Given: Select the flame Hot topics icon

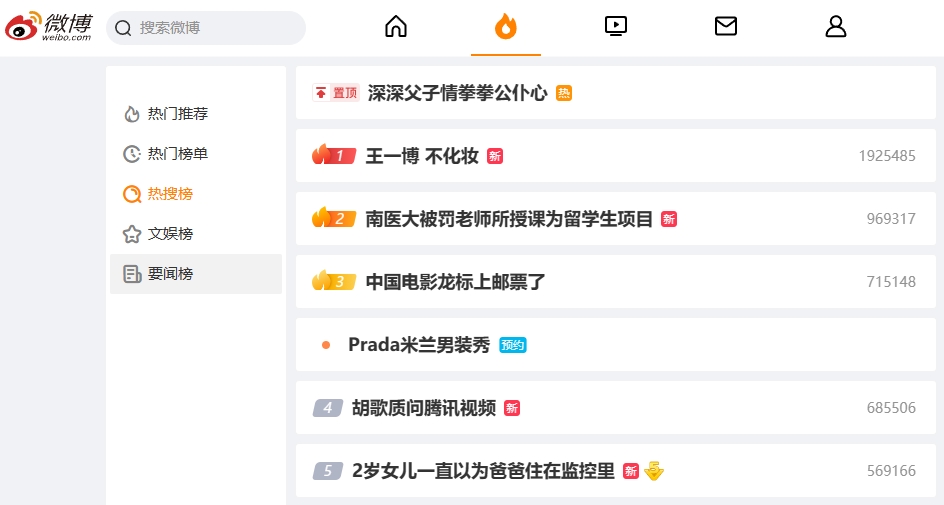Looking at the screenshot, I should coord(506,26).
